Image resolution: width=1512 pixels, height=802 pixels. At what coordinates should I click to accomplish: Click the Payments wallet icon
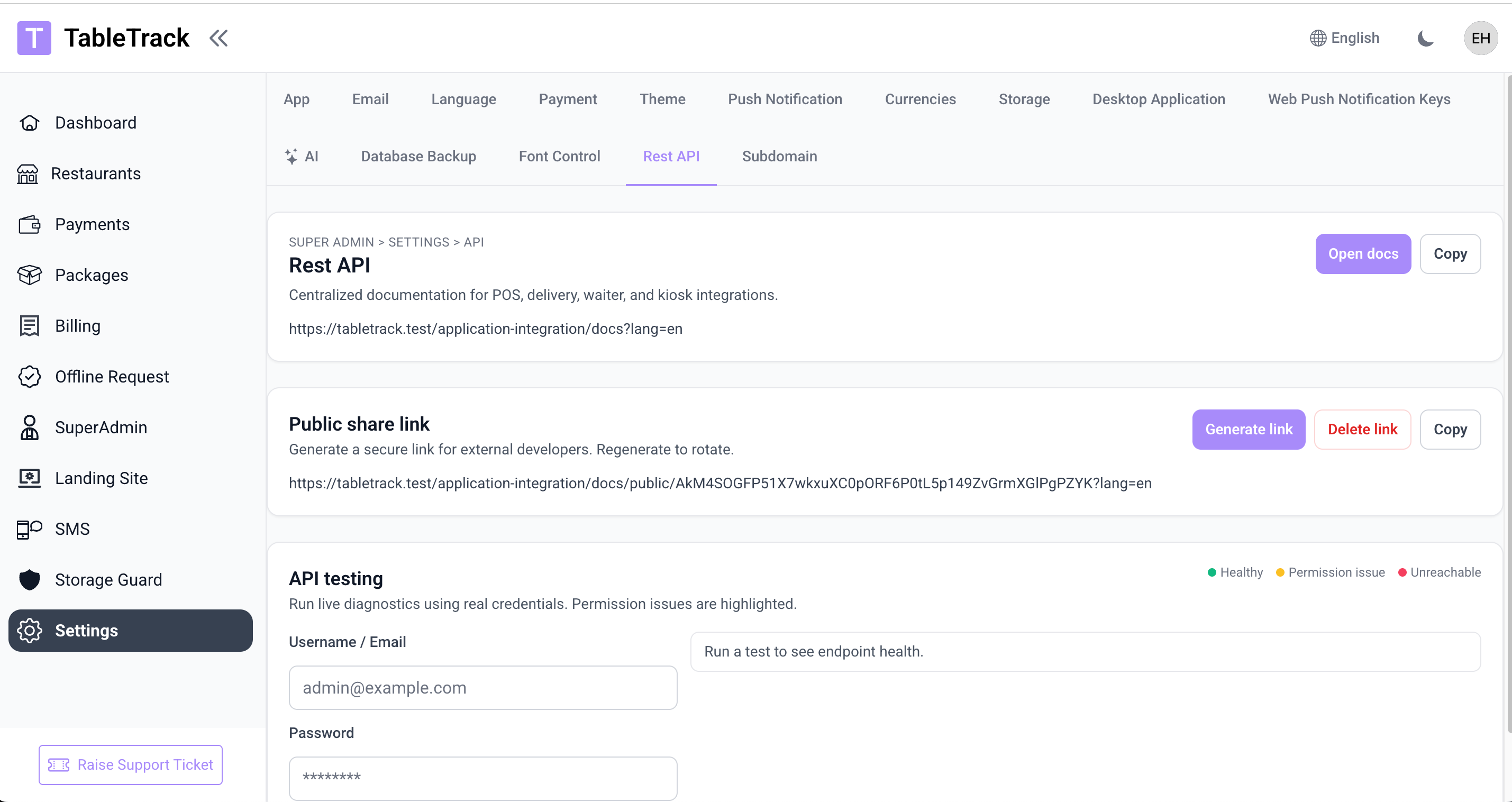pyautogui.click(x=29, y=224)
